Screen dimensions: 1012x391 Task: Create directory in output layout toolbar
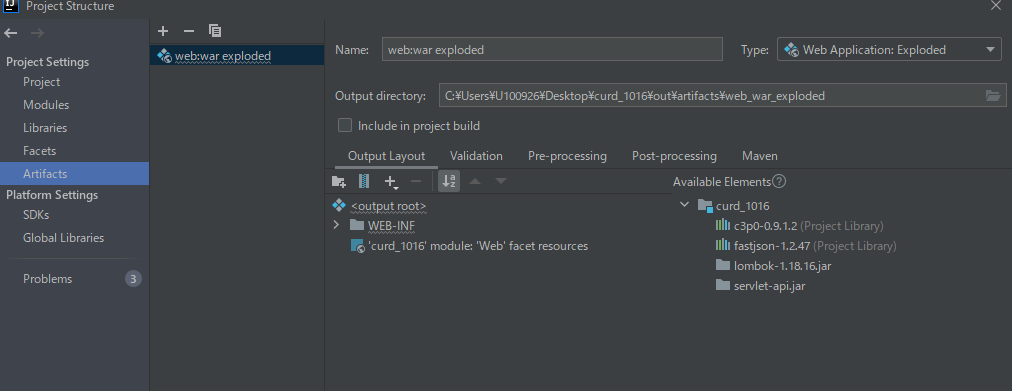pyautogui.click(x=338, y=181)
